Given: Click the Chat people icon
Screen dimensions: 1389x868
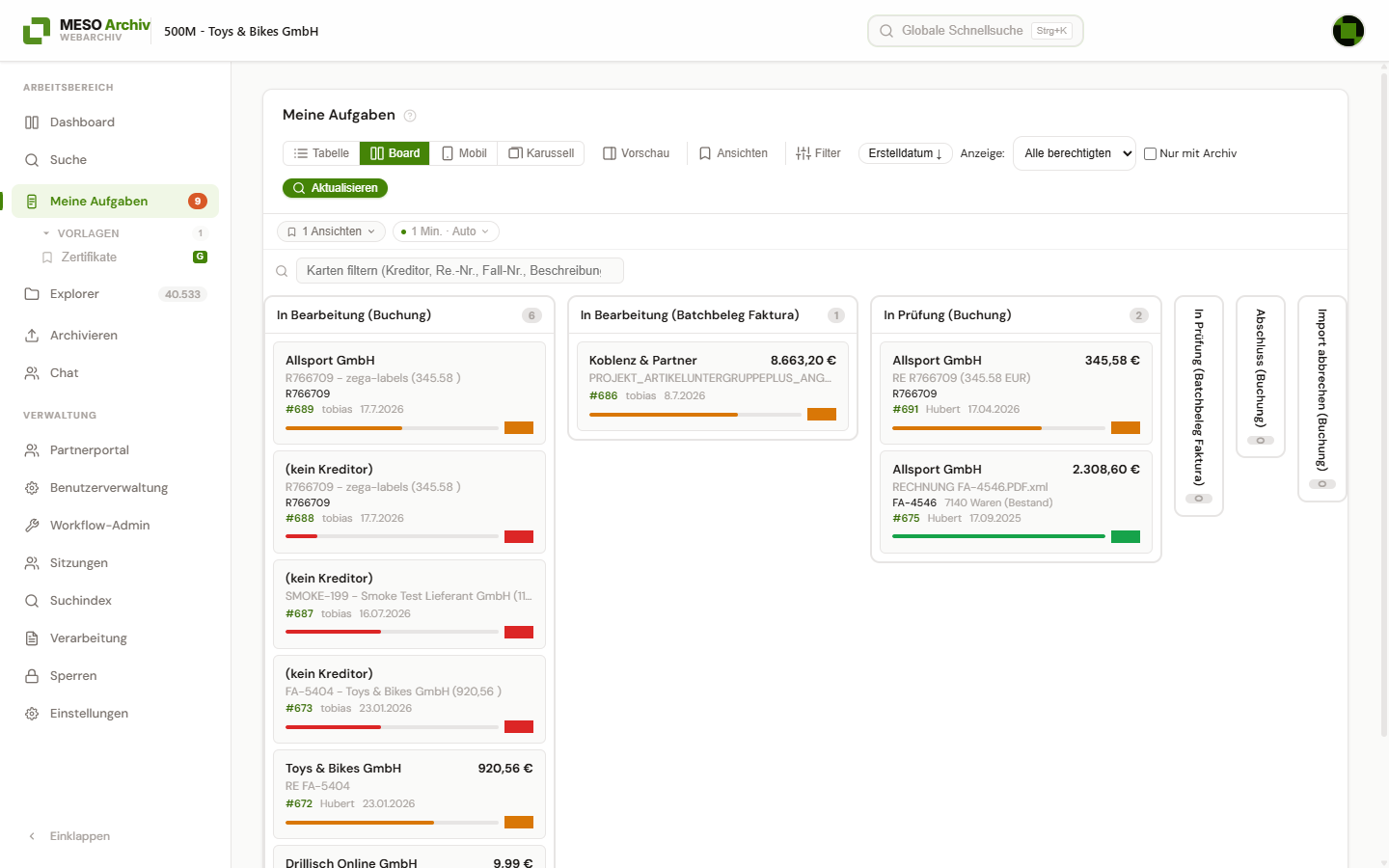Looking at the screenshot, I should (32, 373).
